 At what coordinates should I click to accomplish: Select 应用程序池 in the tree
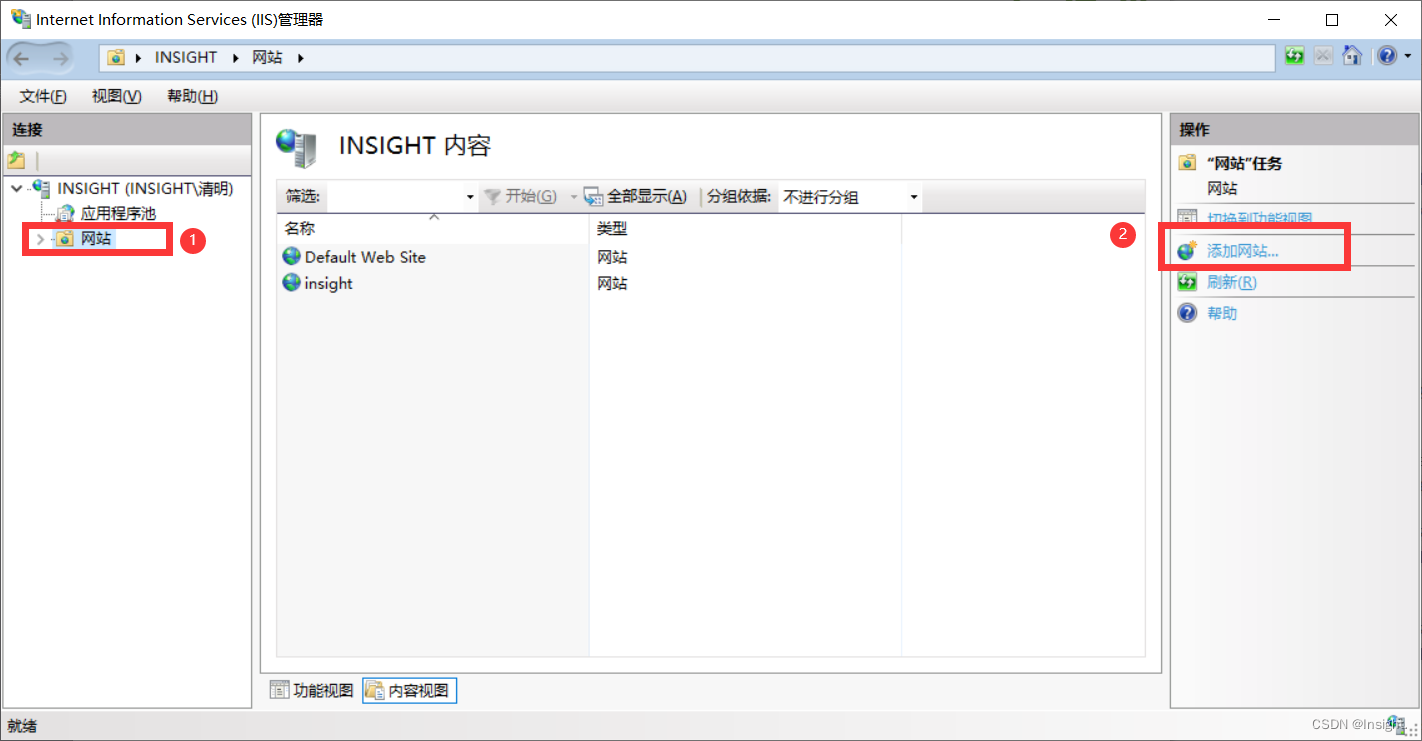click(x=118, y=213)
